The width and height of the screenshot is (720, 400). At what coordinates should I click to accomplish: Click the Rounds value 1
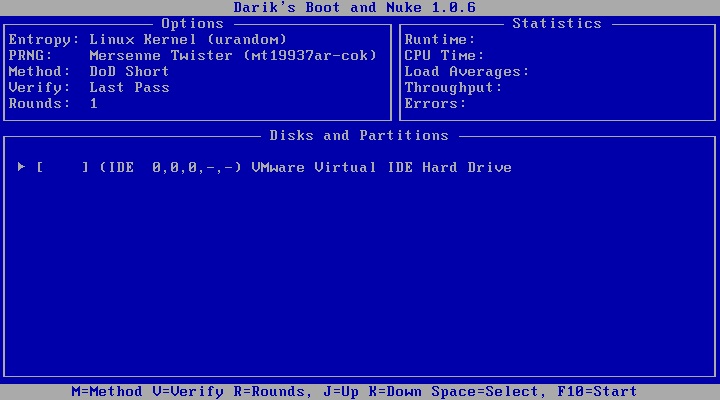[94, 104]
